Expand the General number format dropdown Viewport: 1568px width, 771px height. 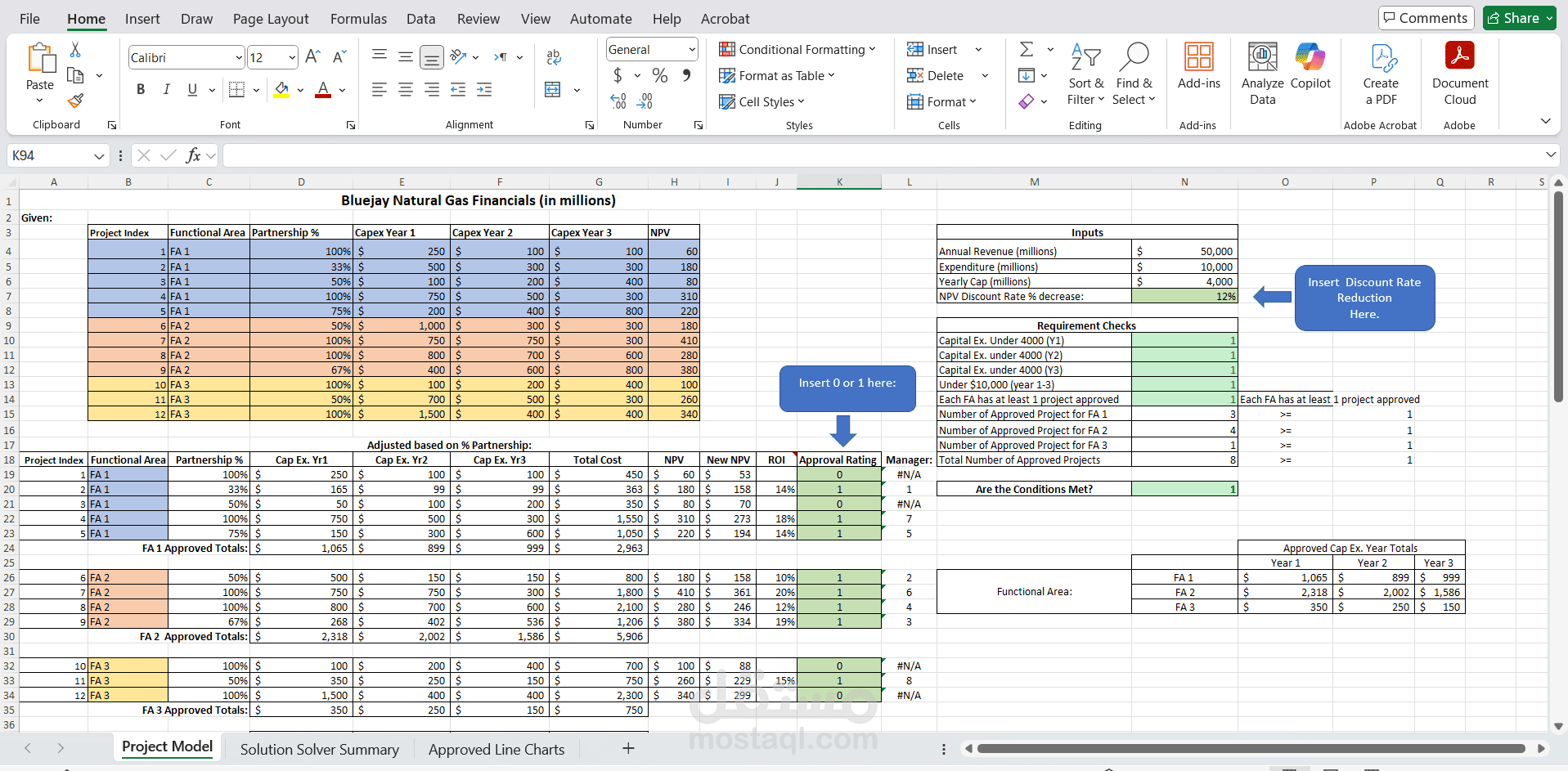coord(691,49)
